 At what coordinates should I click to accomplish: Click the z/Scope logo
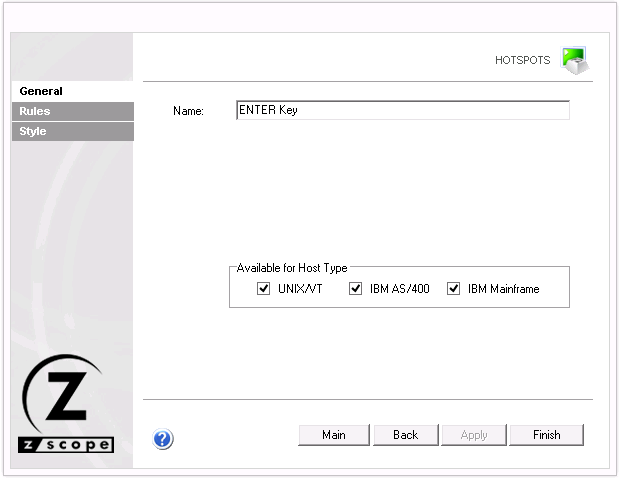coord(66,404)
